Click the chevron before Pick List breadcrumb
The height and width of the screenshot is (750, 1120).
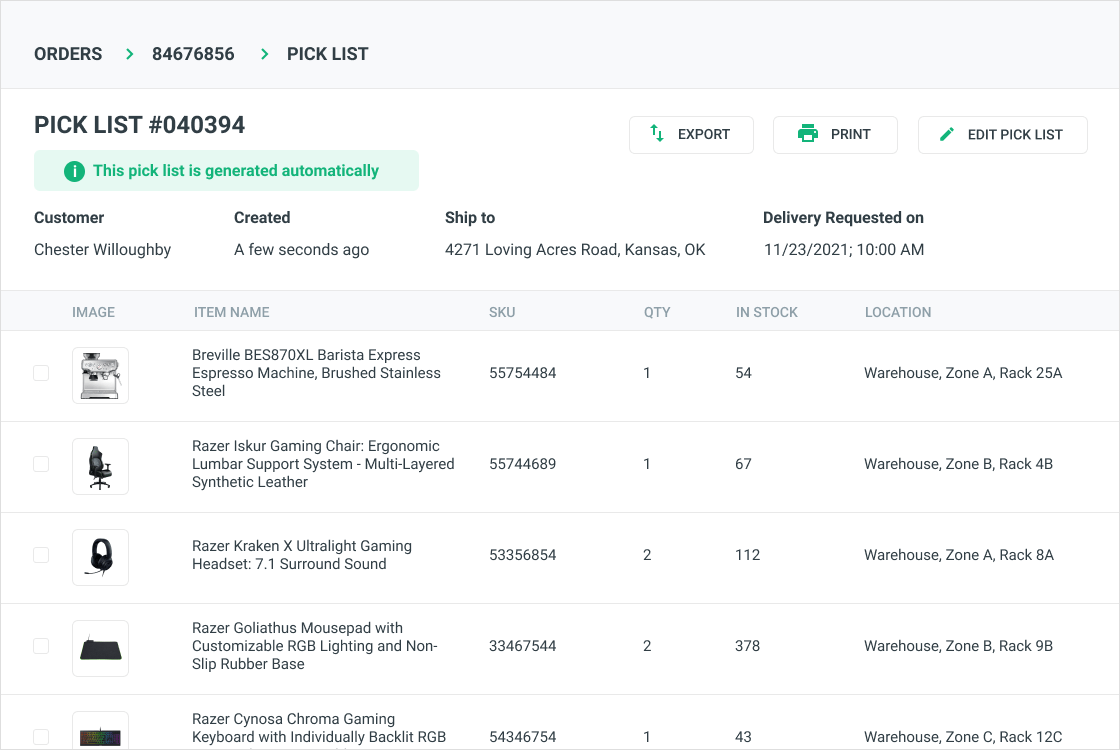tap(265, 54)
